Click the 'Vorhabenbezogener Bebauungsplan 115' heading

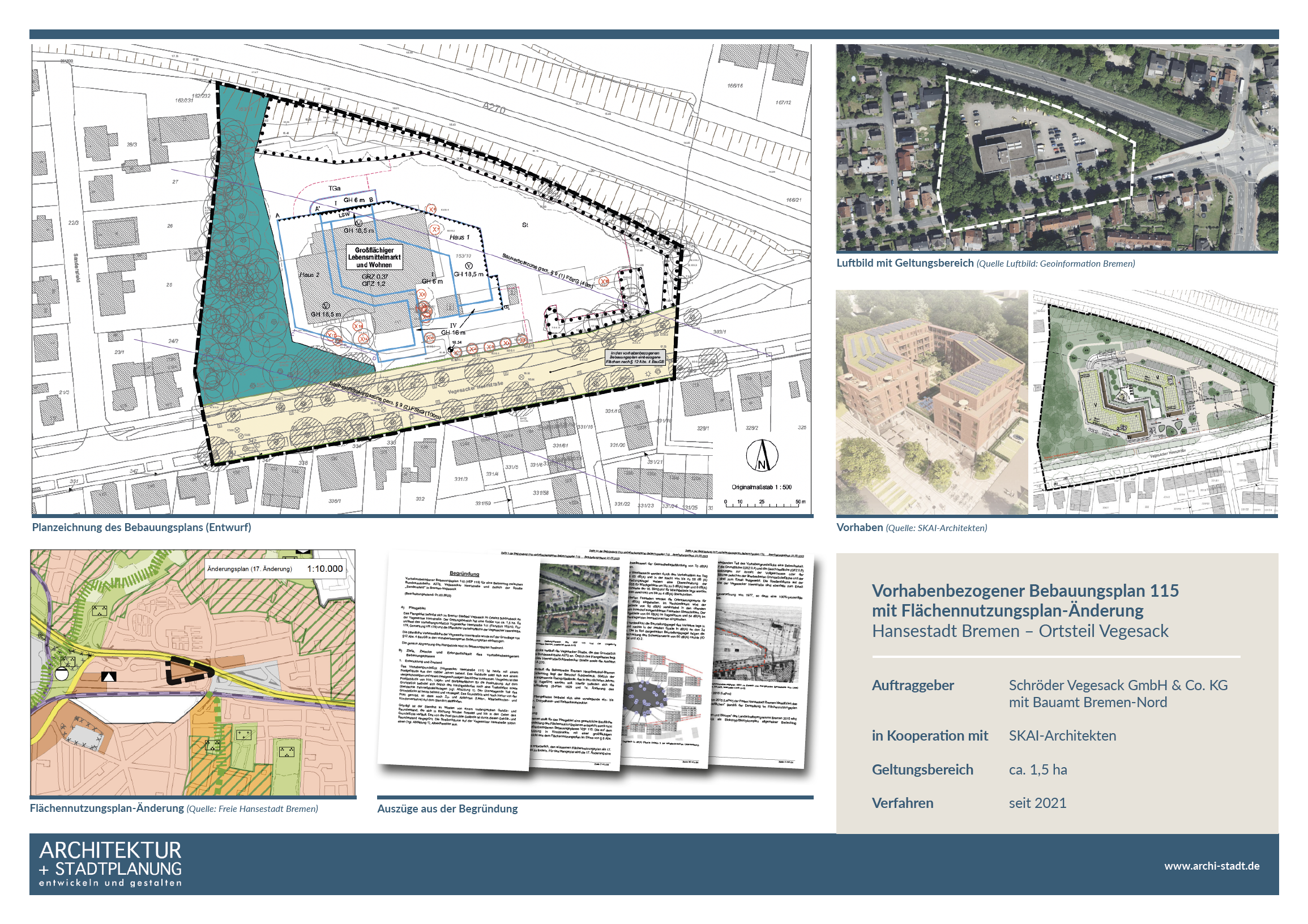1025,591
